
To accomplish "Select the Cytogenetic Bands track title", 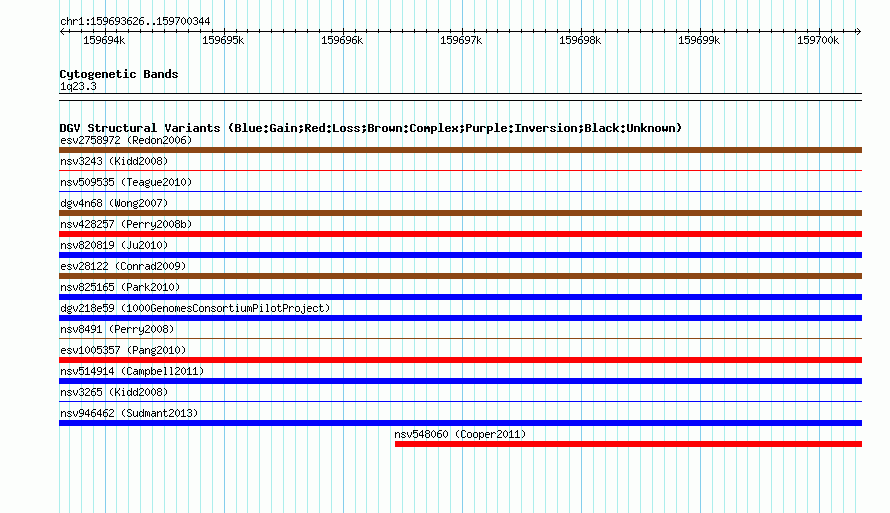I will pyautogui.click(x=119, y=74).
